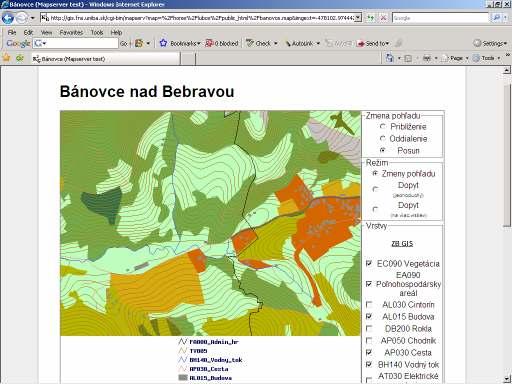Open the Page menu dropdown
This screenshot has height=384, width=512.
pos(455,58)
